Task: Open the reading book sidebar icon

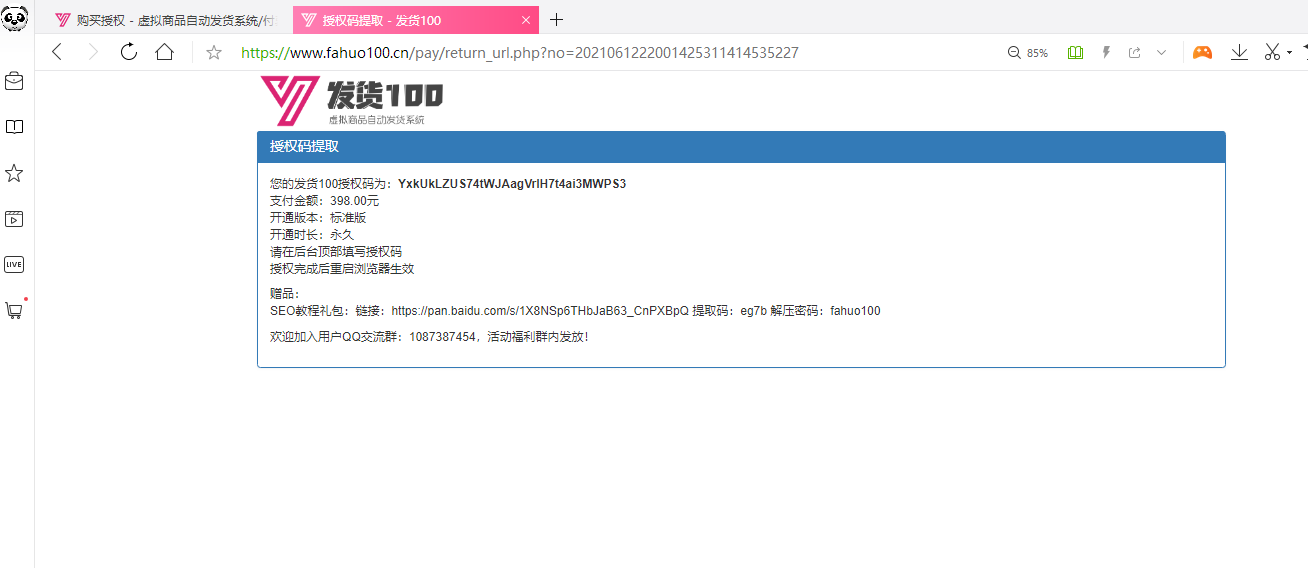Action: tap(14, 127)
